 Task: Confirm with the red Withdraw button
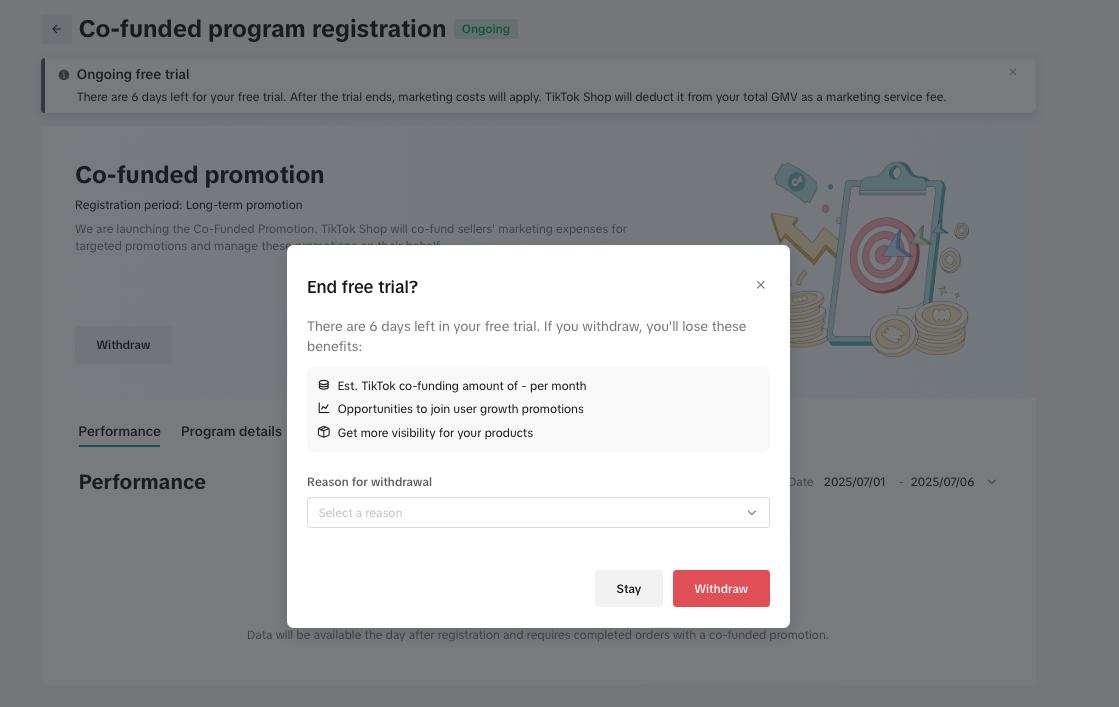(721, 588)
